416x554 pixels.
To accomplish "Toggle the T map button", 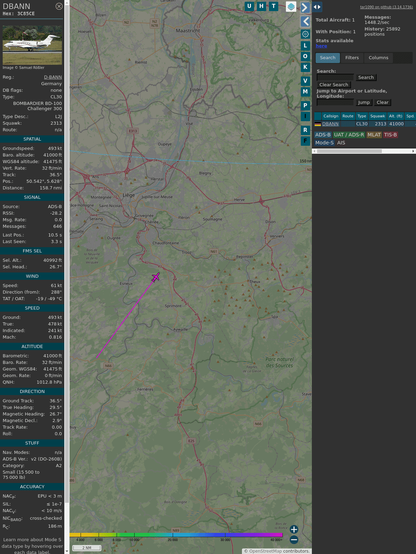I will [273, 6].
